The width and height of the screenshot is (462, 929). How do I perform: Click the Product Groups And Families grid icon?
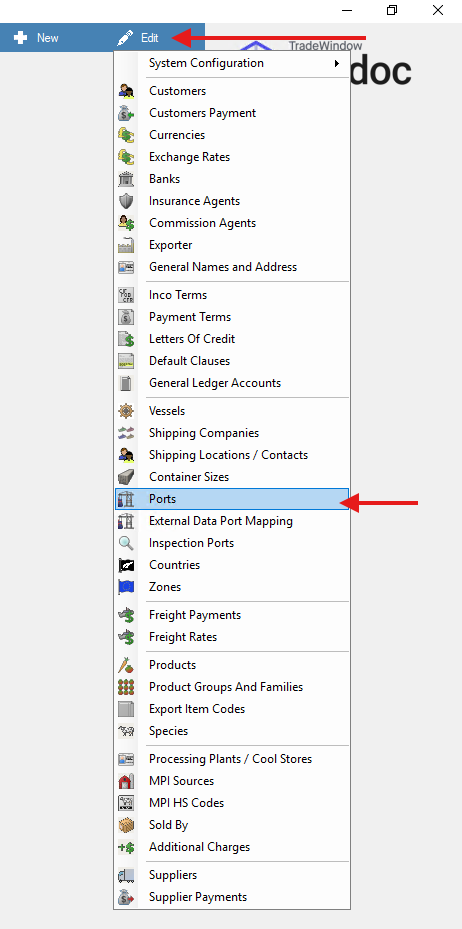coord(126,687)
